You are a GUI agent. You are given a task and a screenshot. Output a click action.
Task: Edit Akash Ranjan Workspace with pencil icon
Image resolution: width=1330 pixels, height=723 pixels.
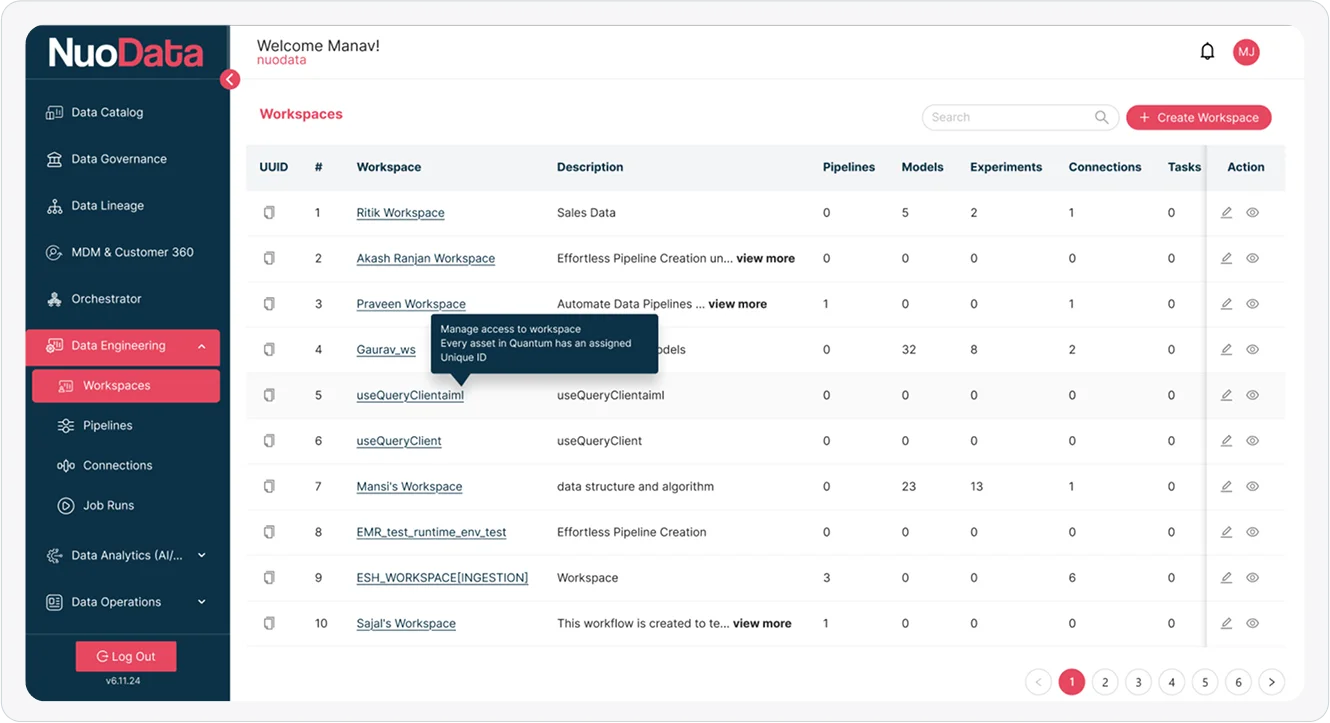[1226, 258]
